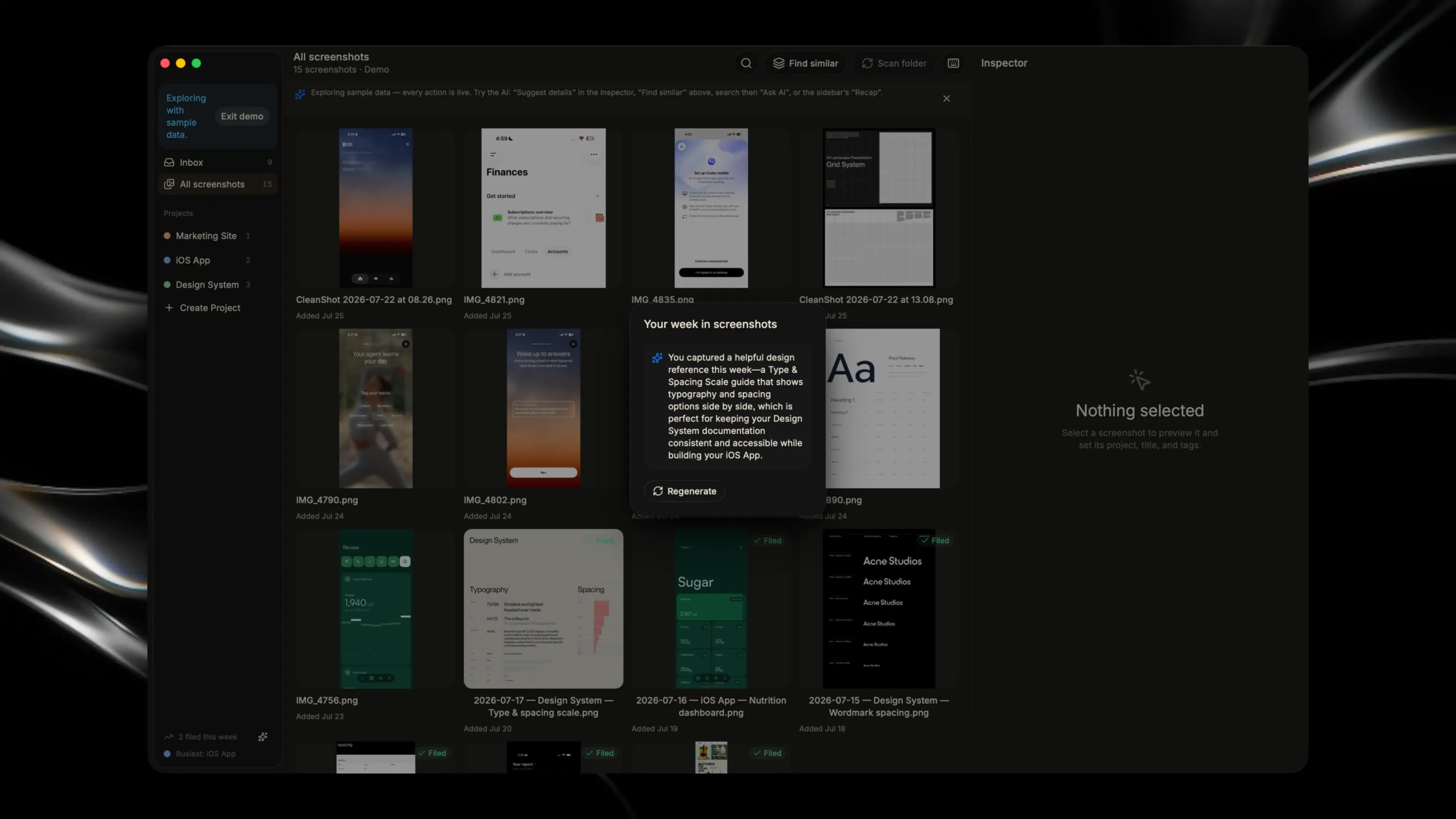1456x819 pixels.
Task: Click the 'Added Jul 20' date label
Action: coord(487,729)
